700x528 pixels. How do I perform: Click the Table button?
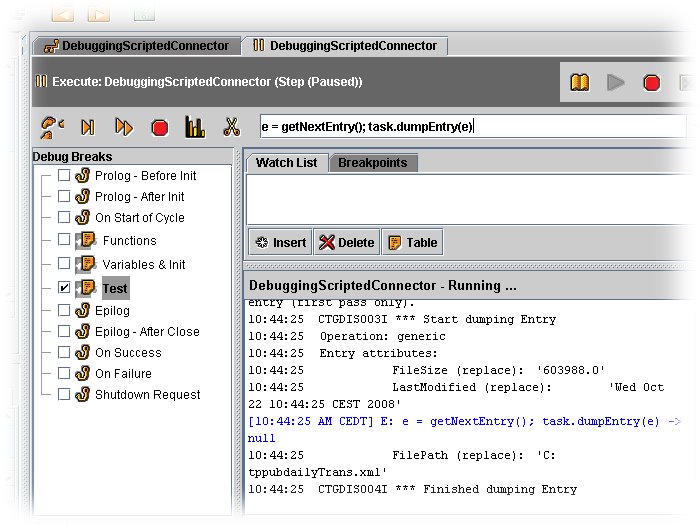pyautogui.click(x=412, y=242)
